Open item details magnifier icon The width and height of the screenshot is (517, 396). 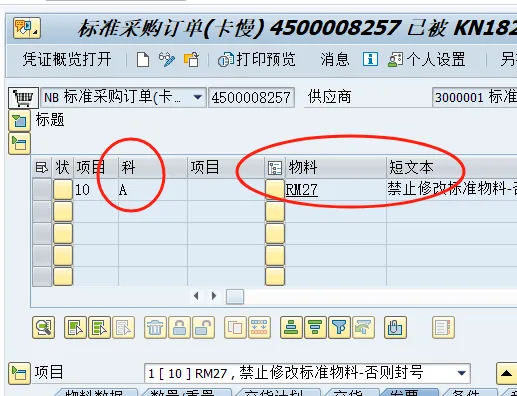[x=44, y=327]
